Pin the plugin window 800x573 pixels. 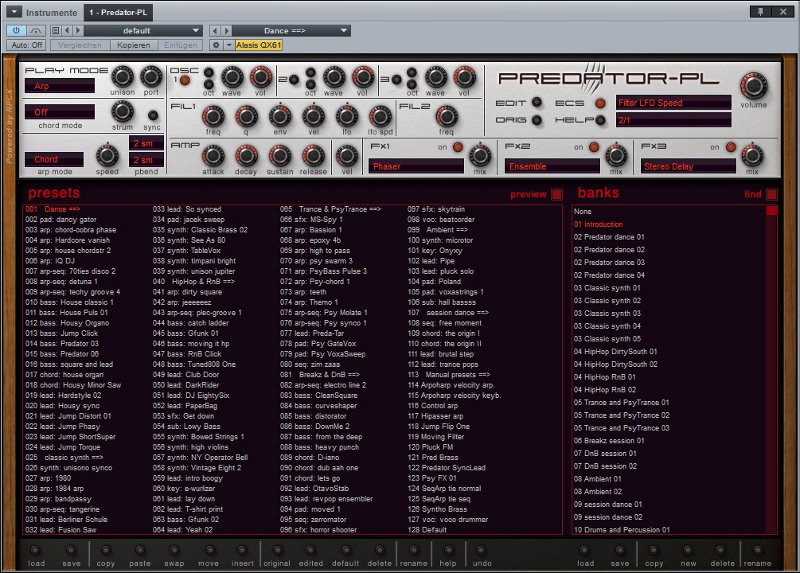[761, 11]
